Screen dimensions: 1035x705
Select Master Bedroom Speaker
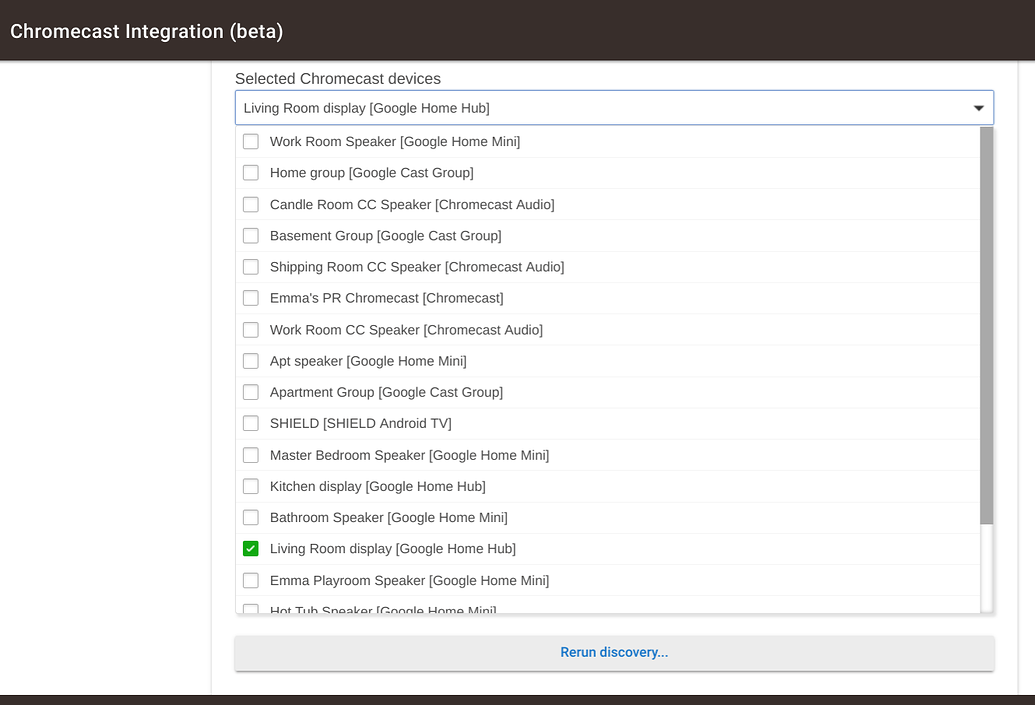[250, 455]
